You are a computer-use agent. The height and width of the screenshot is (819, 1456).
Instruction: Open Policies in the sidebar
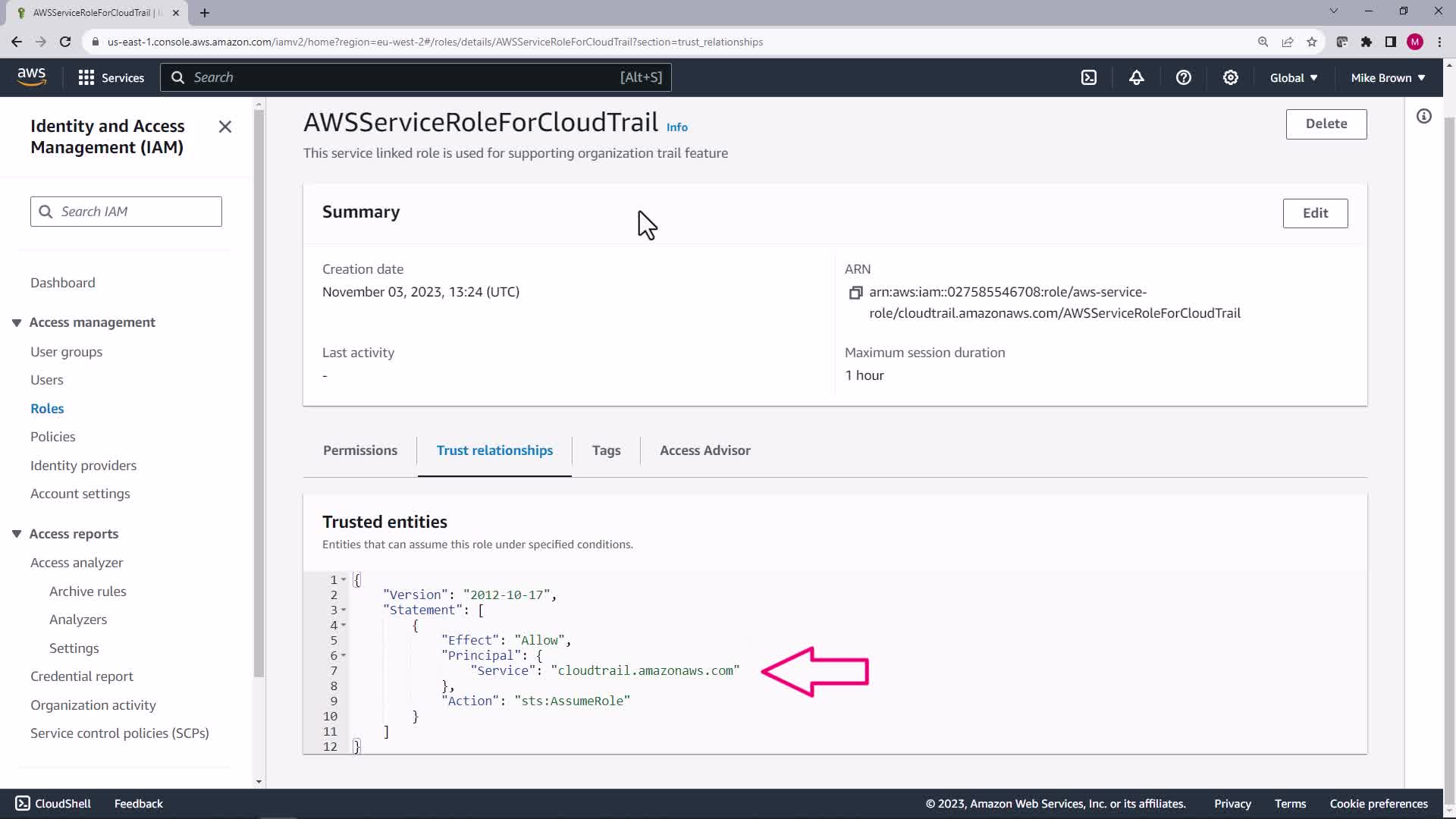pyautogui.click(x=52, y=437)
